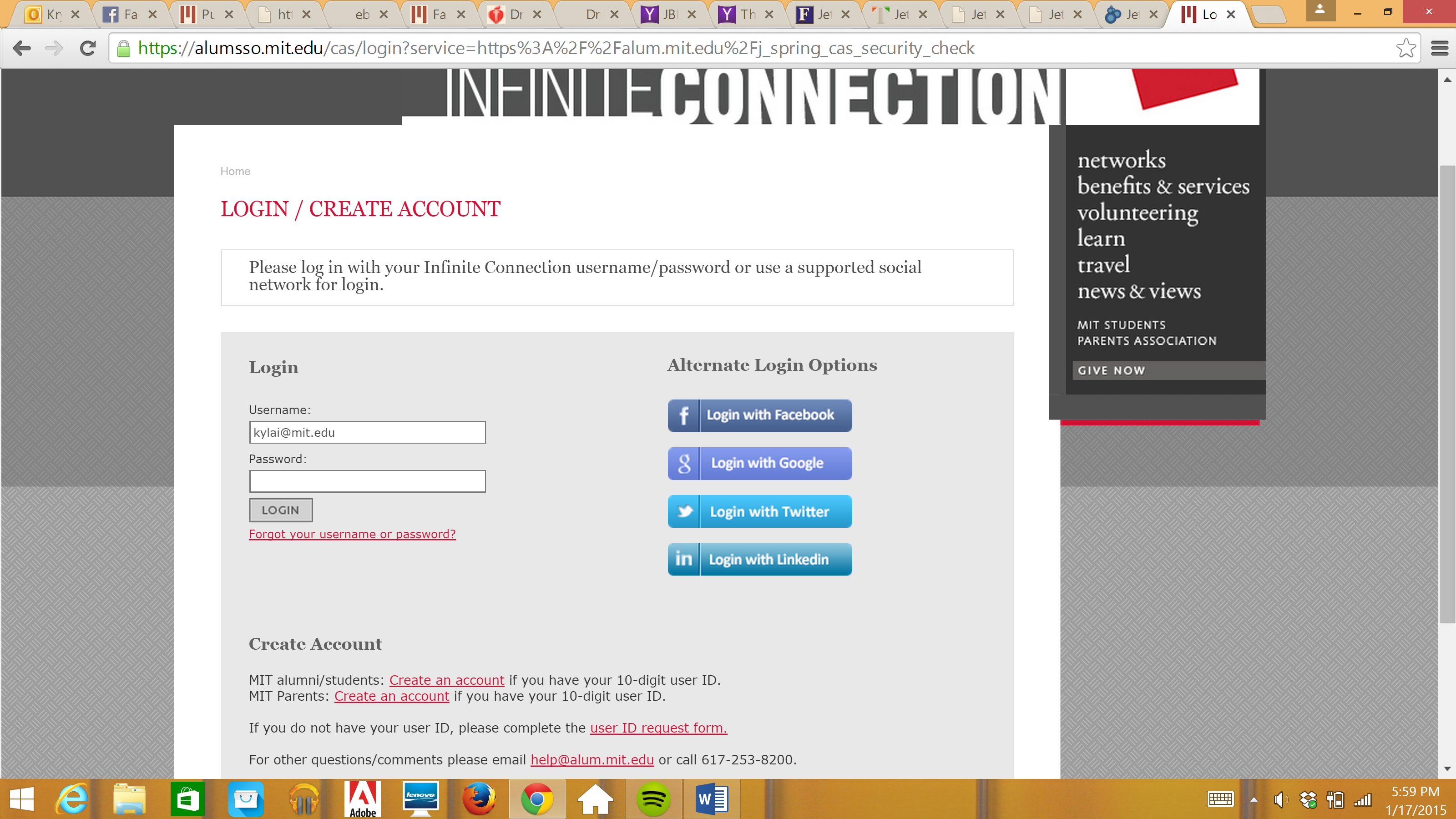Click the Dropbox tray icon
The width and height of the screenshot is (1456, 819).
tap(1308, 799)
